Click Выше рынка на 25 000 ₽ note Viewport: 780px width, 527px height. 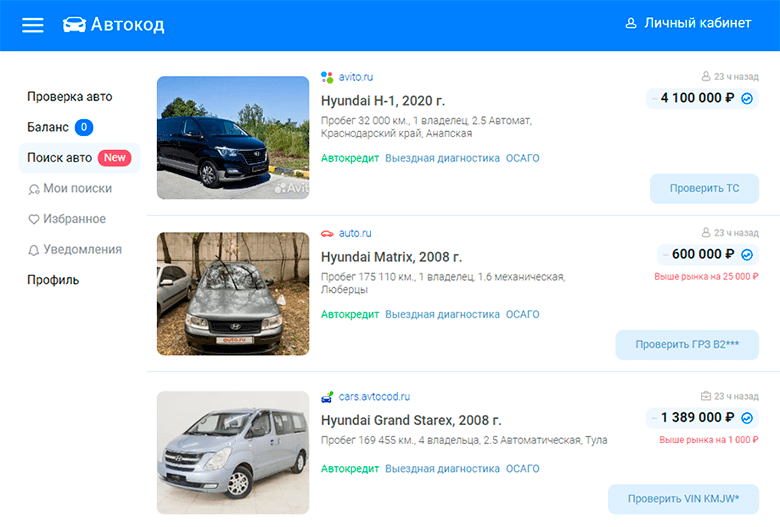point(706,277)
